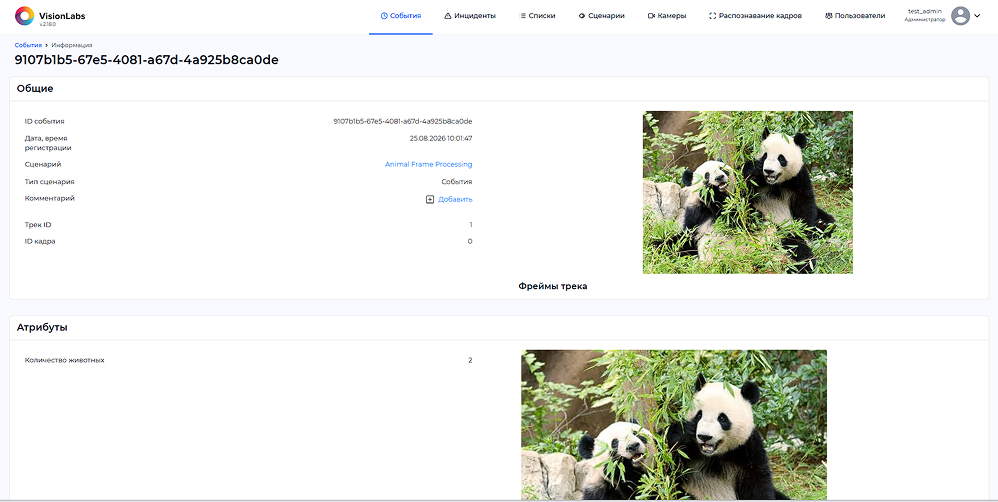
Task: Open the Камеры tab
Action: click(667, 16)
